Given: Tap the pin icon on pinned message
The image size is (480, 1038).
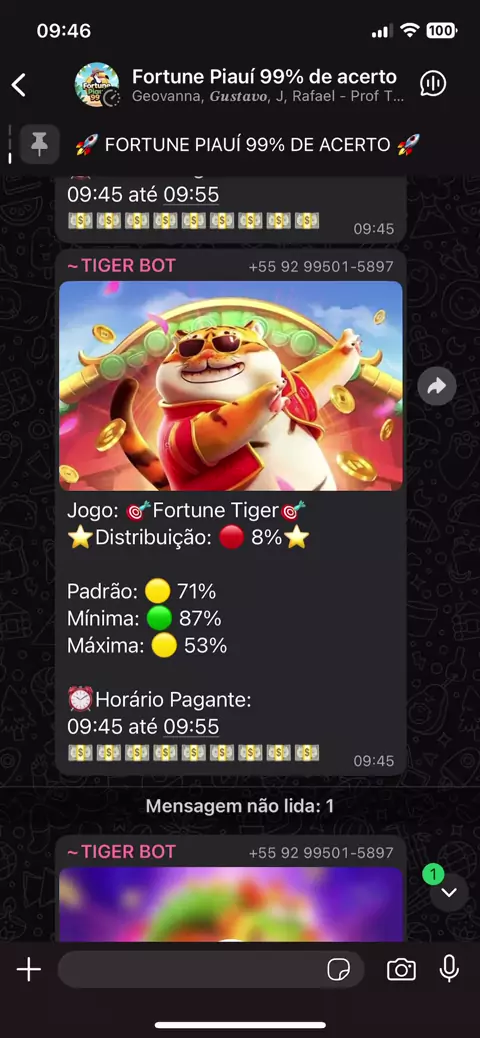Looking at the screenshot, I should click(40, 144).
